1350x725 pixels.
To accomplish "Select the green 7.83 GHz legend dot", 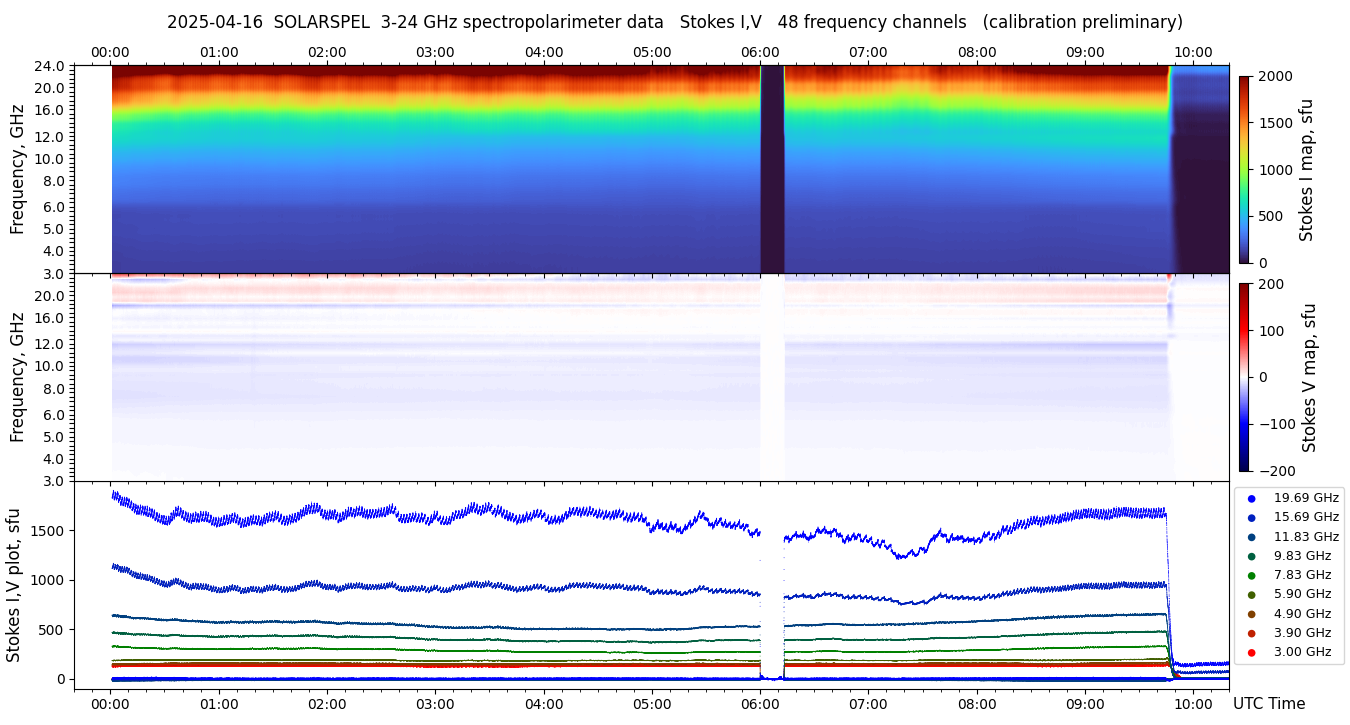I will (1251, 575).
